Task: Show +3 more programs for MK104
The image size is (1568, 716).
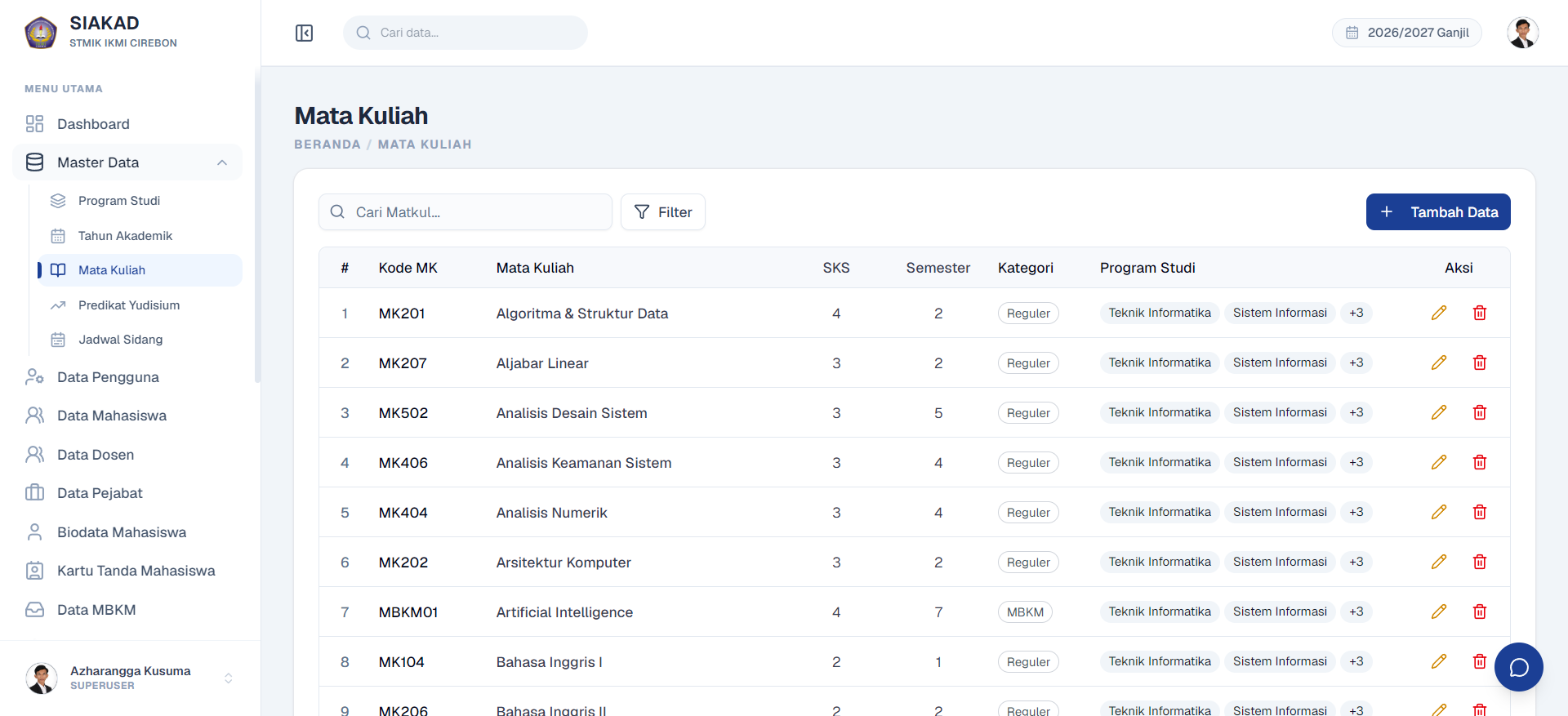Action: click(x=1356, y=661)
